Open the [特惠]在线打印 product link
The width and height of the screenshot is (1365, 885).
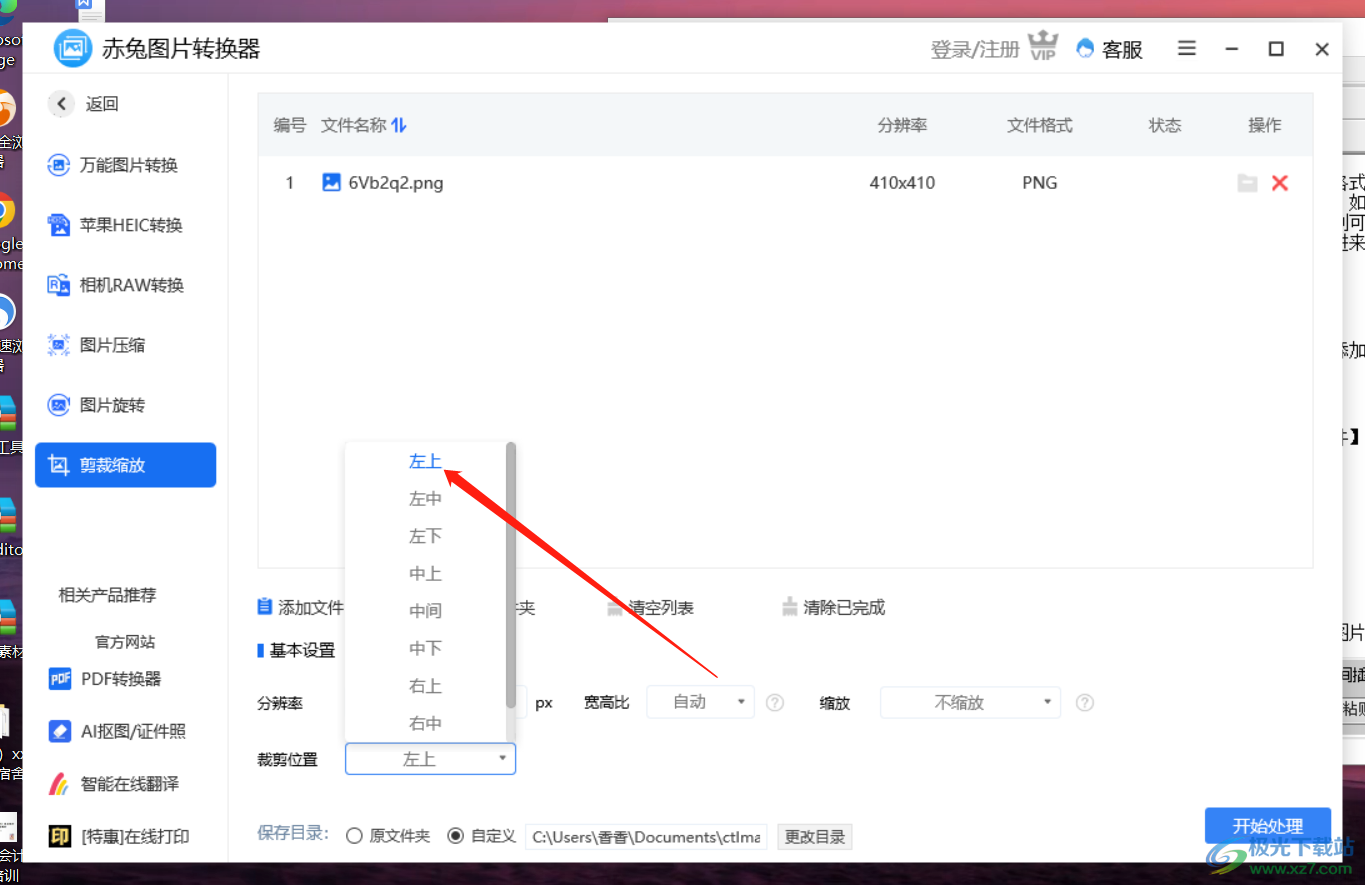coord(135,836)
